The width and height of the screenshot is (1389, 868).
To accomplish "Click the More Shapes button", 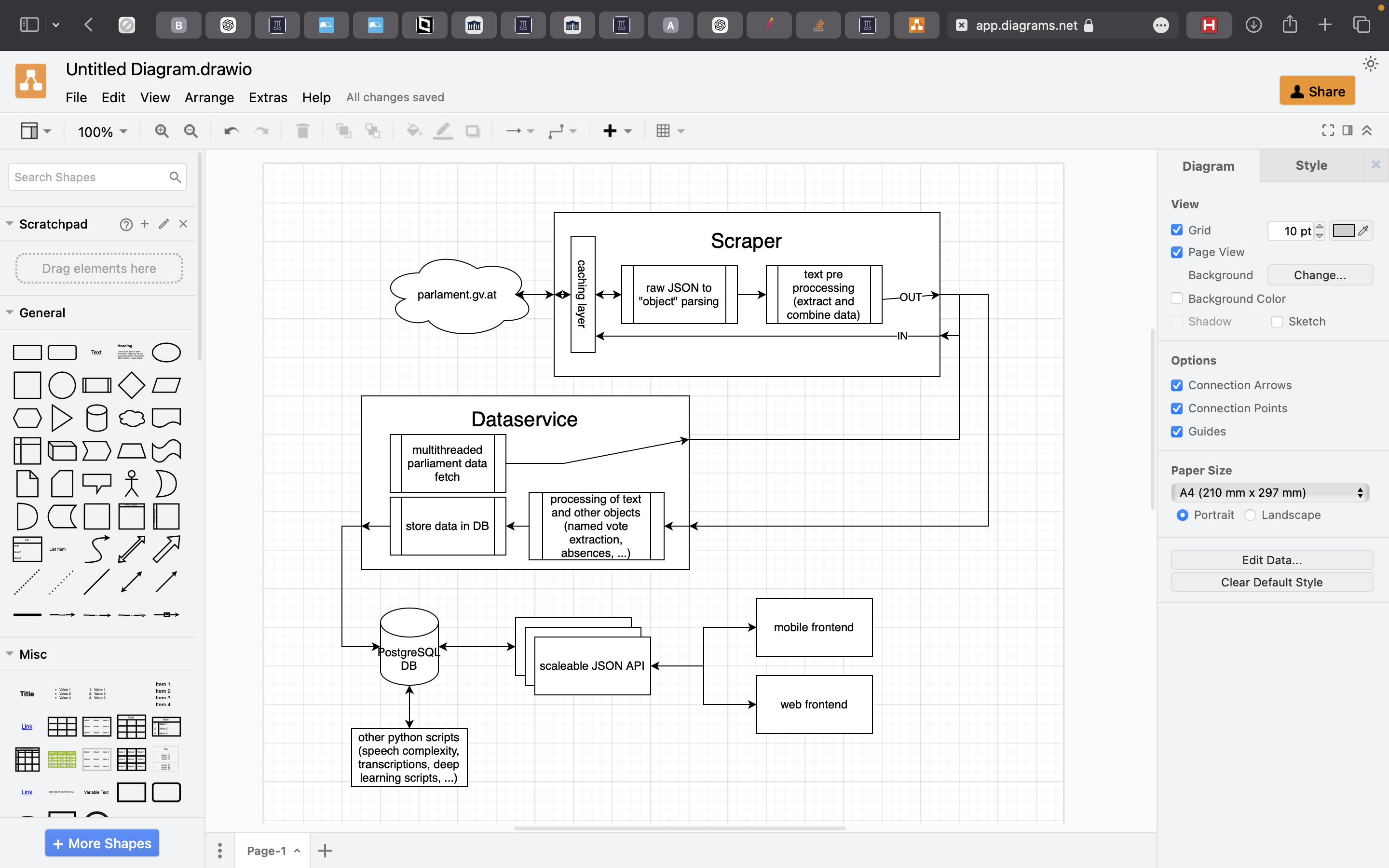I will (102, 843).
